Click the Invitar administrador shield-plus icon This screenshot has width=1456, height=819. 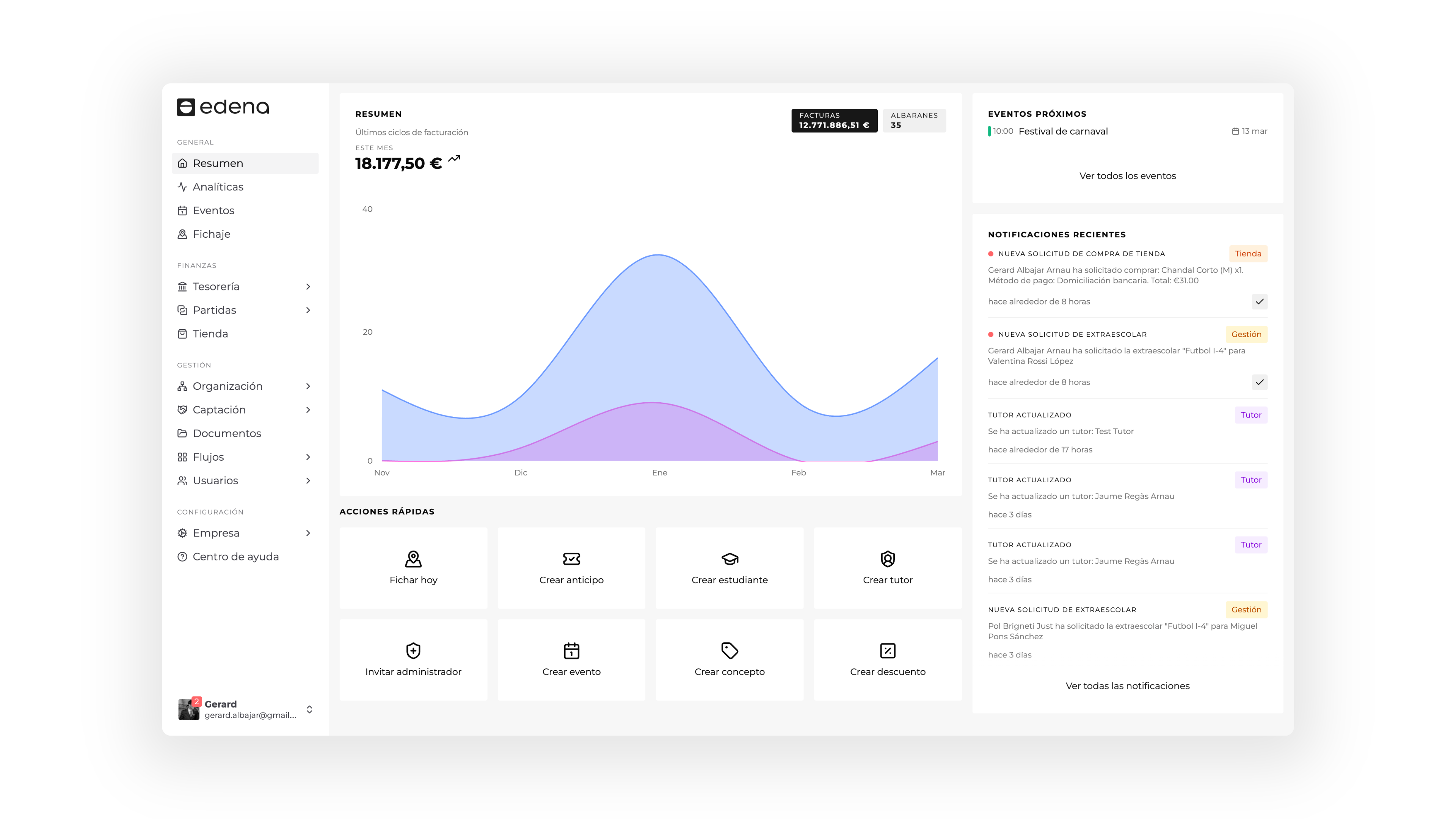[x=413, y=650]
